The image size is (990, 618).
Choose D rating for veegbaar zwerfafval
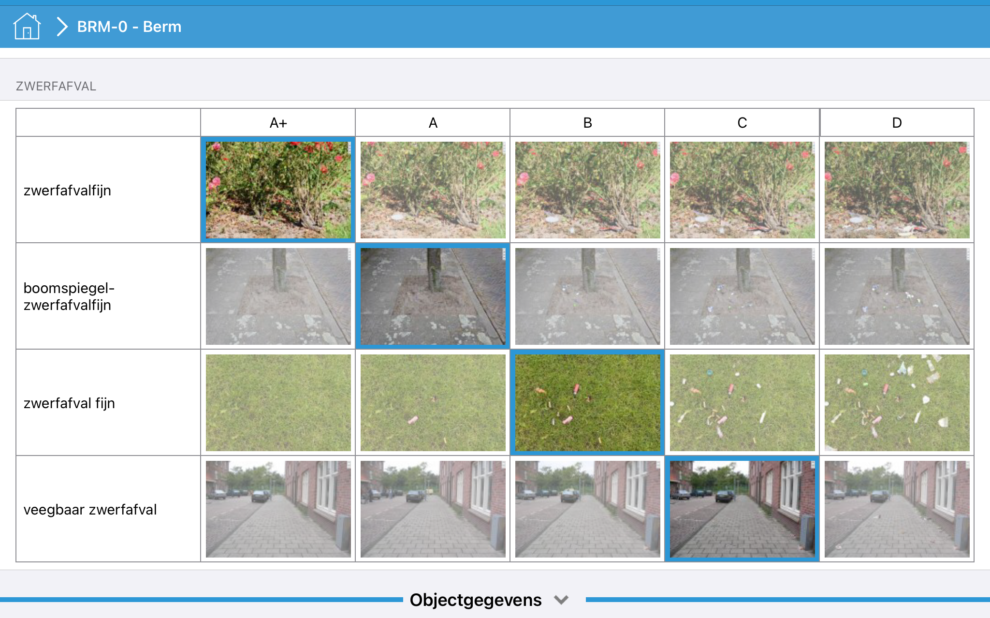[x=896, y=509]
